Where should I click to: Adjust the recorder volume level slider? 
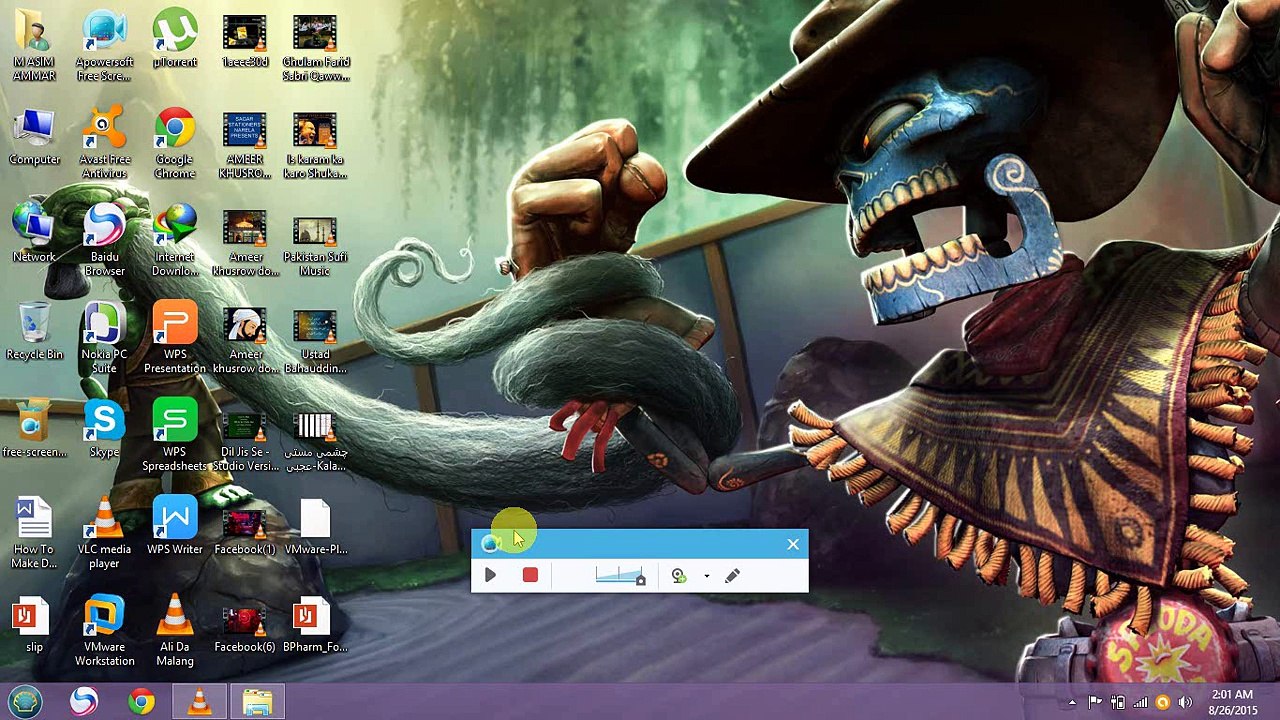coord(620,575)
